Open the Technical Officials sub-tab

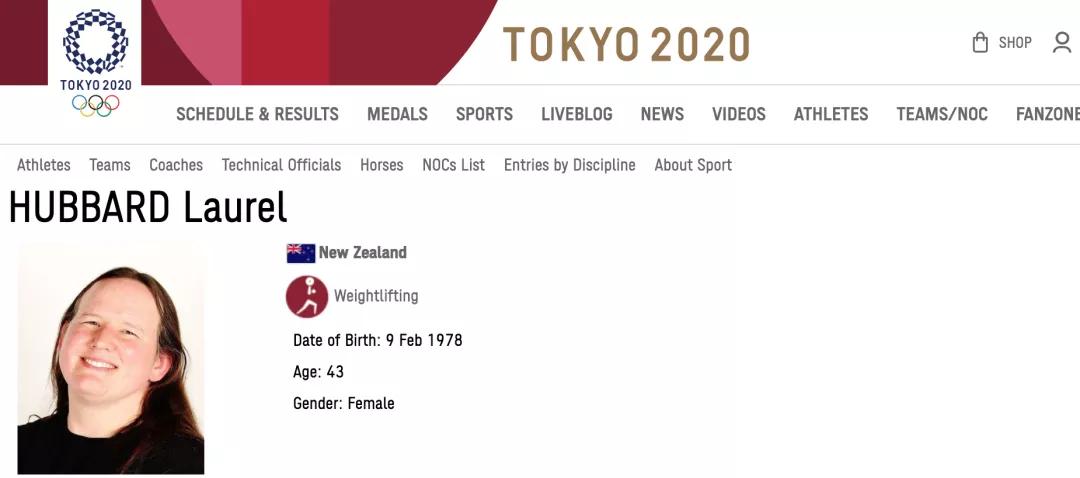[281, 165]
